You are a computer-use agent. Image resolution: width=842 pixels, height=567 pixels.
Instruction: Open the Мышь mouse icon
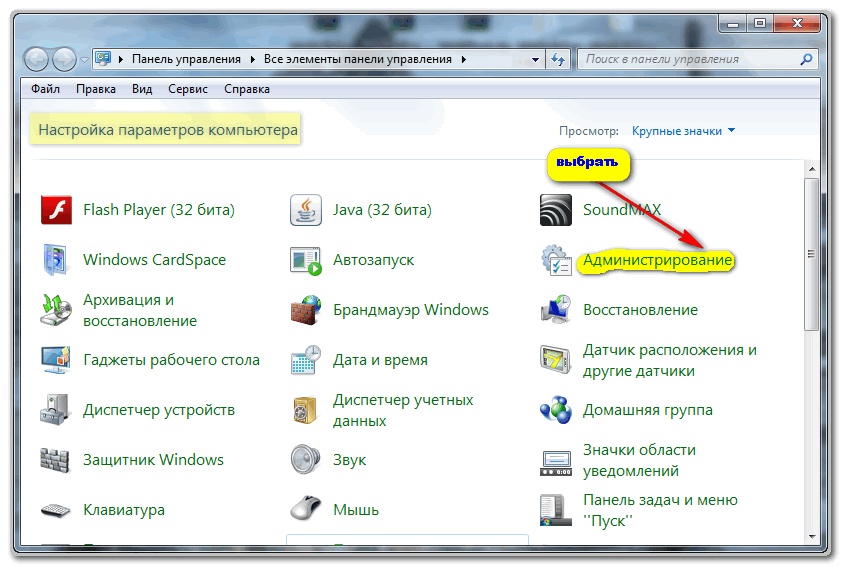[x=306, y=508]
